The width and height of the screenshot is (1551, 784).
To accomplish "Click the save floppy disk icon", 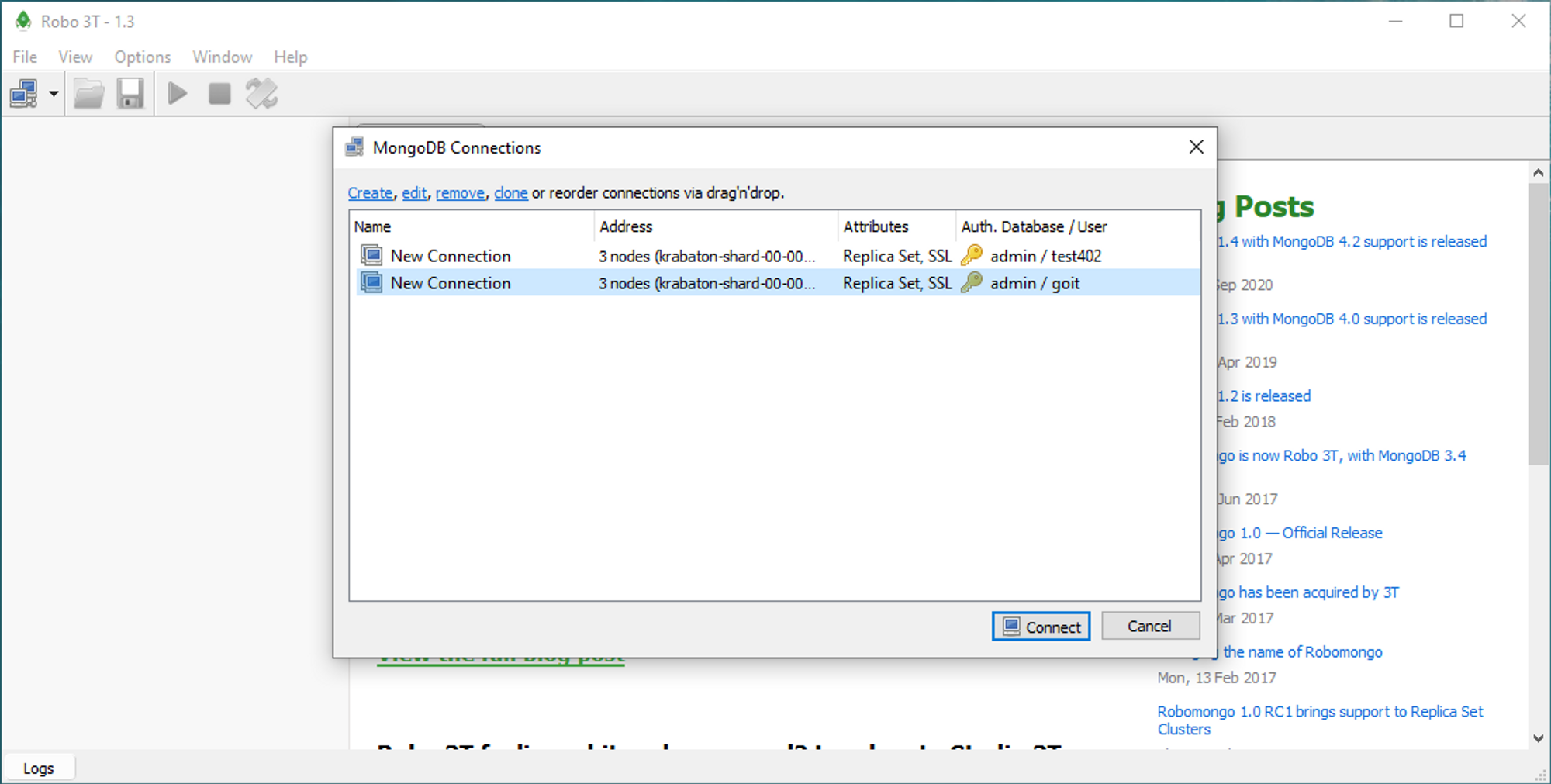I will pos(130,94).
